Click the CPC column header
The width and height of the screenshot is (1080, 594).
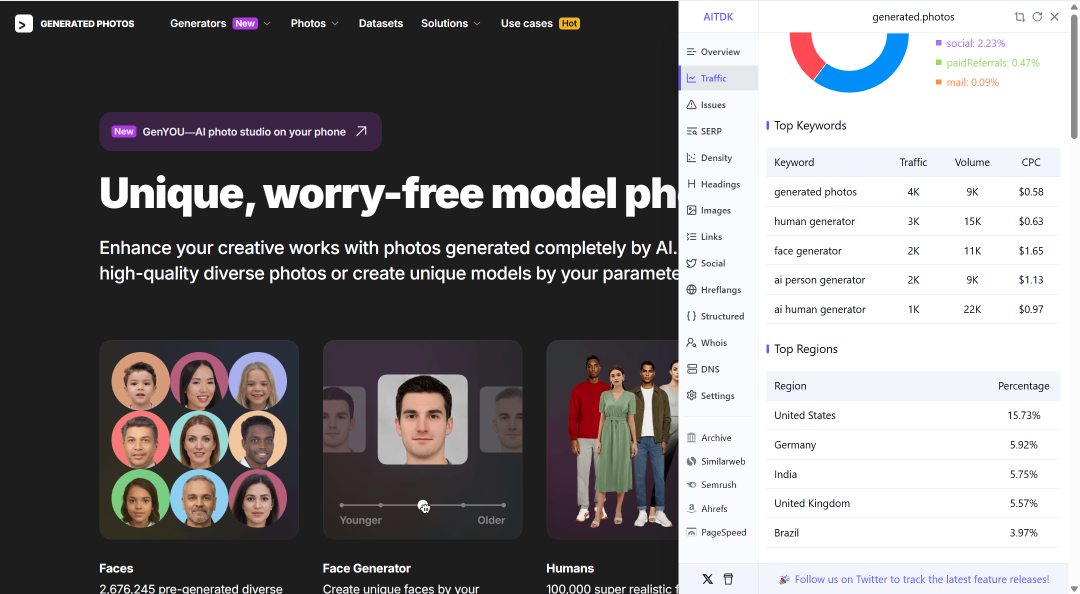coord(1030,162)
